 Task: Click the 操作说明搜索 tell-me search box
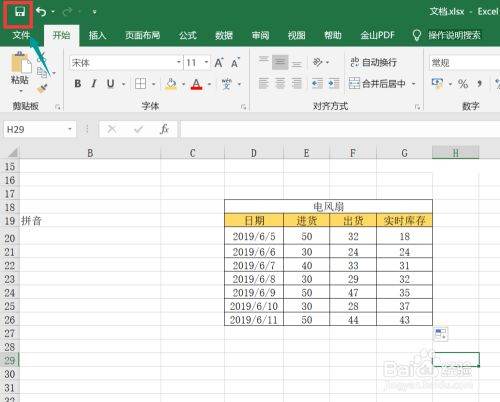click(x=447, y=35)
